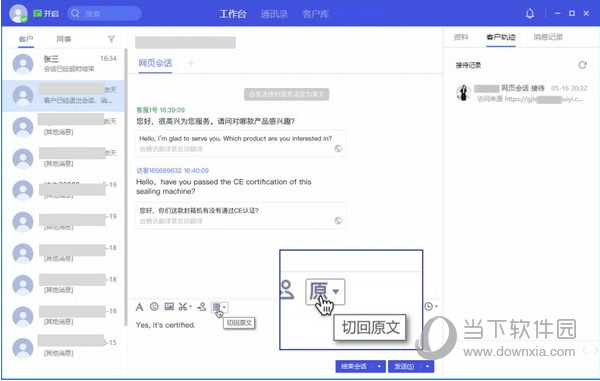Open the 消息记录 tab
Image resolution: width=600 pixels, height=381 pixels.
click(548, 37)
